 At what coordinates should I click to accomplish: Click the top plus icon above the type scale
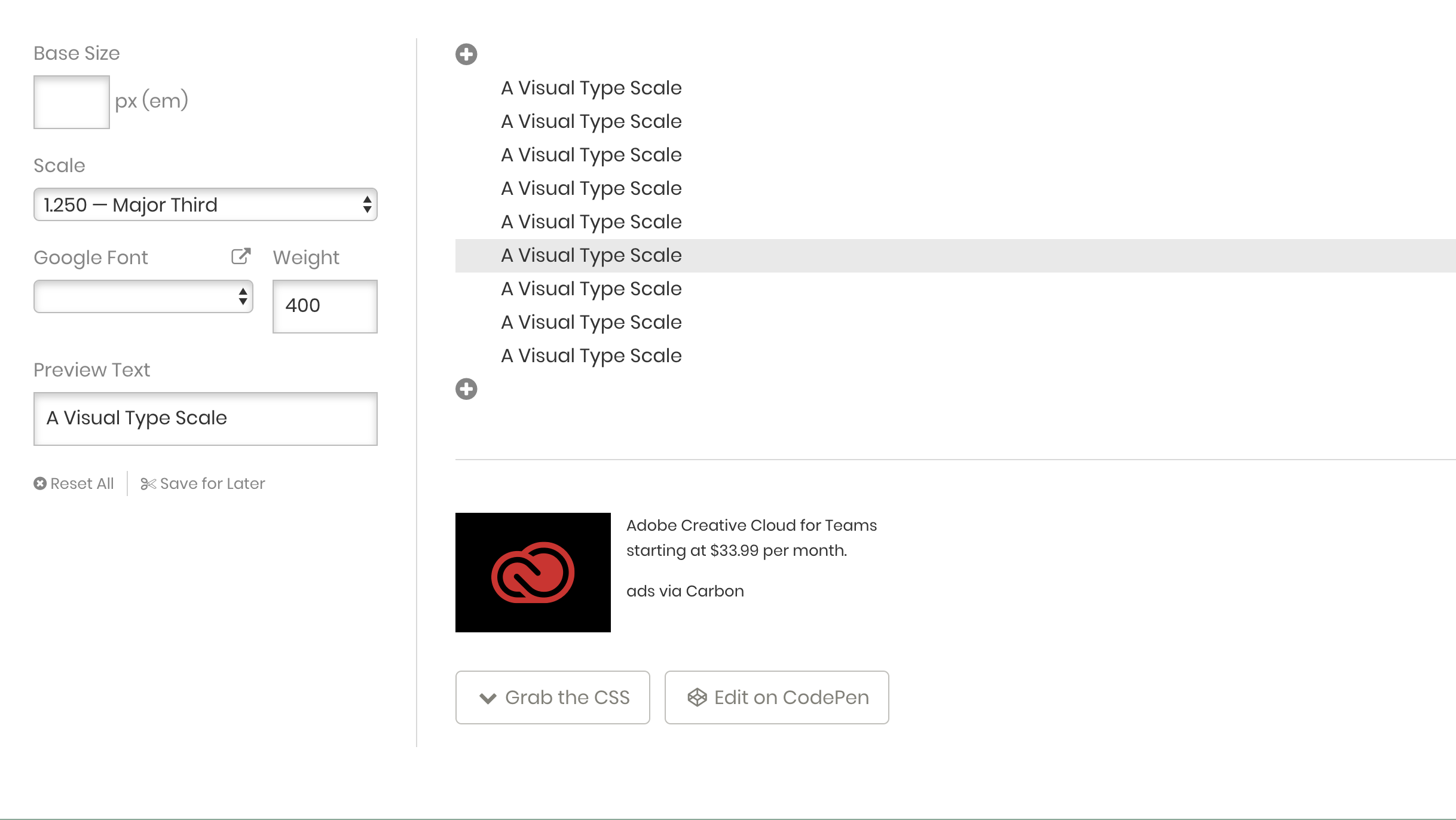466,54
